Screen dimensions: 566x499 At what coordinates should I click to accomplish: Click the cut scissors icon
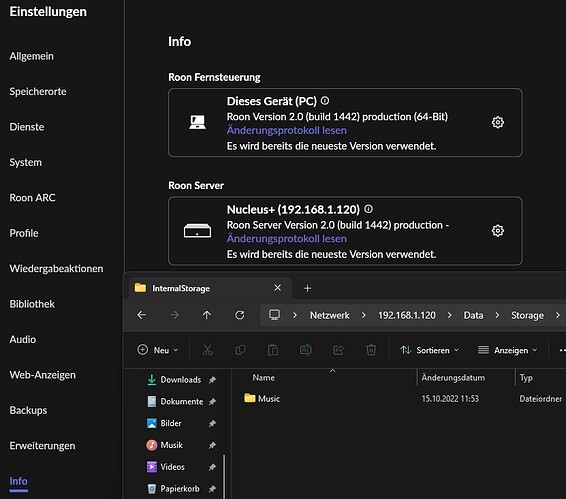tap(208, 350)
